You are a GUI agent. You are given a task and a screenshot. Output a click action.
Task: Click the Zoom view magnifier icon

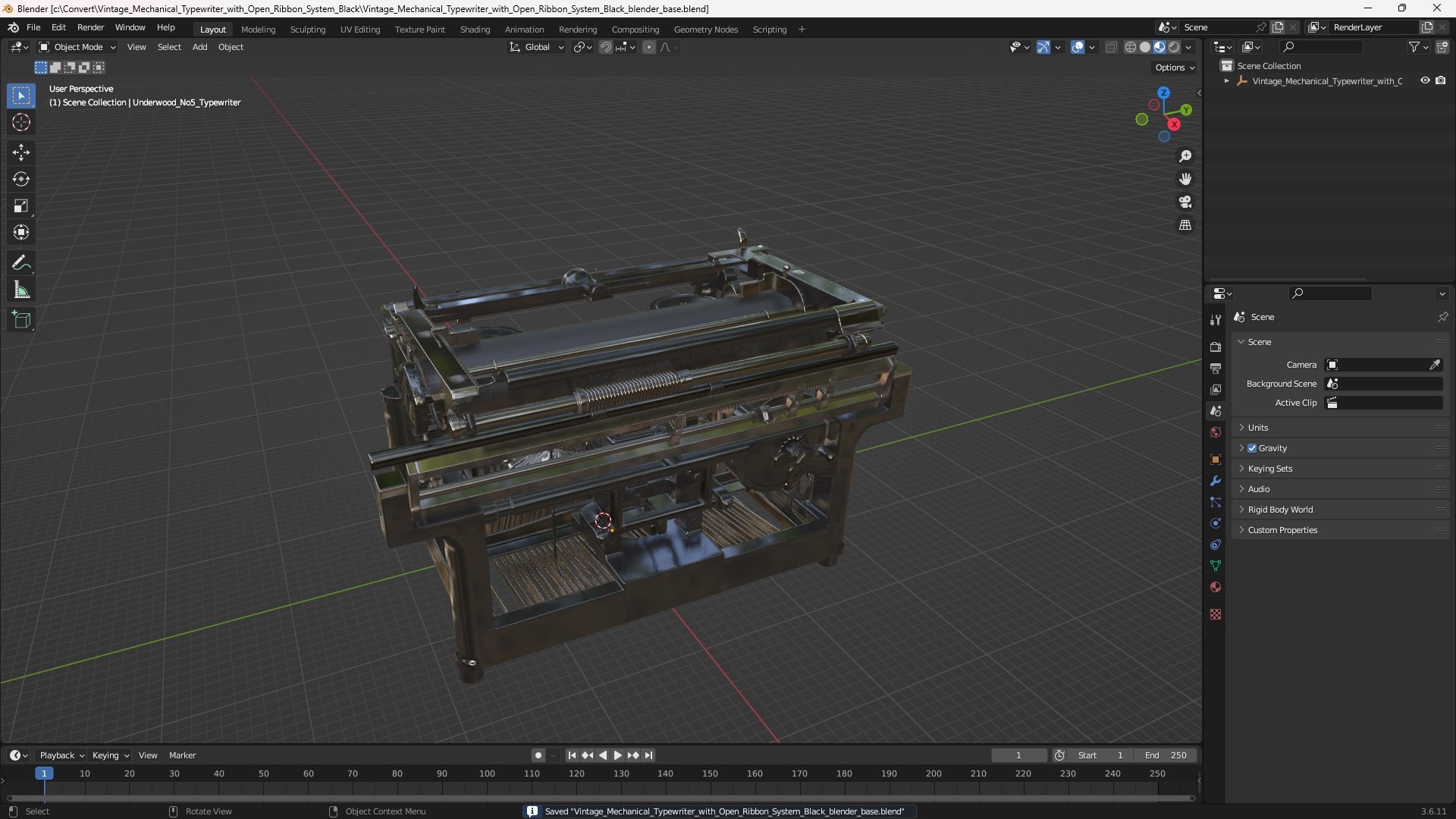click(x=1185, y=156)
